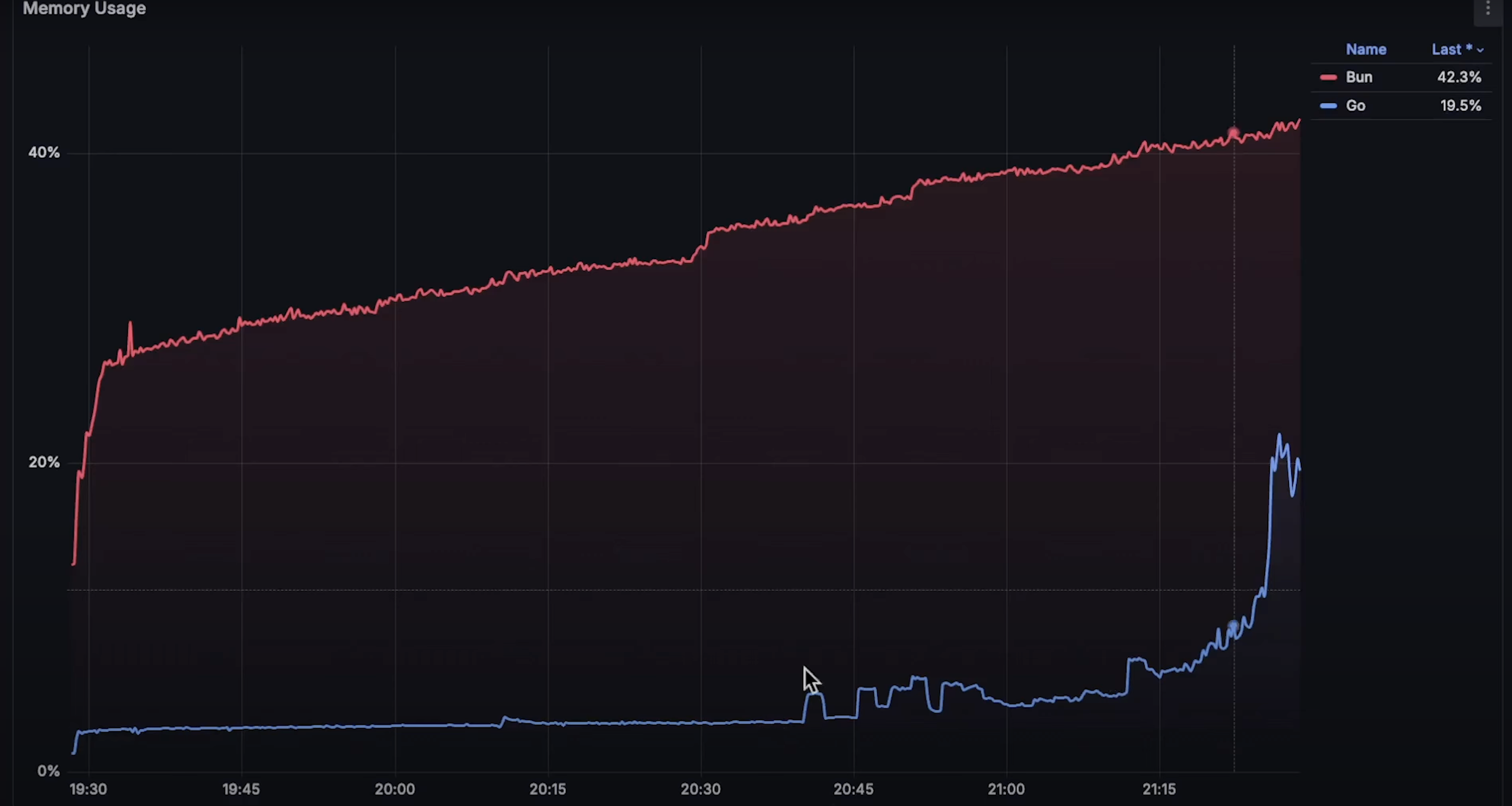Screen dimensions: 1512x806
Task: Click the Name legend column header
Action: point(1365,50)
